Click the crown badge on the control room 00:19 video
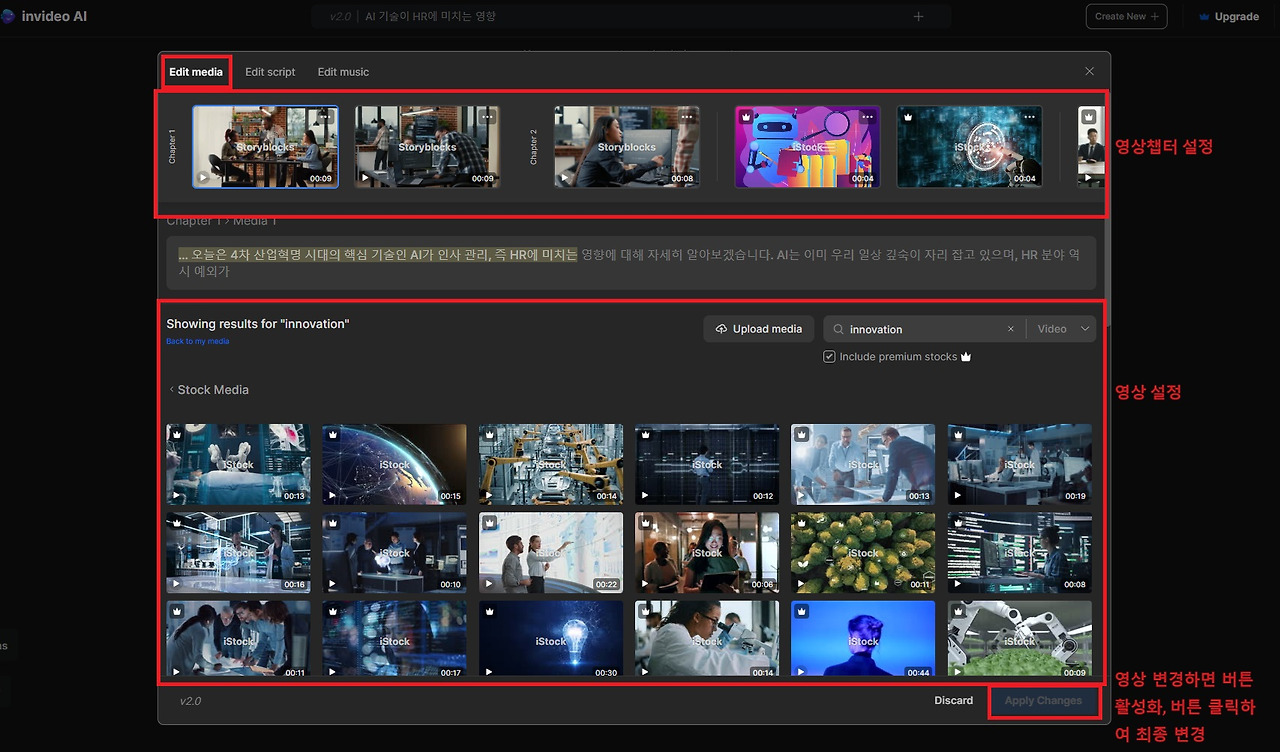The width and height of the screenshot is (1280, 752). [x=958, y=434]
